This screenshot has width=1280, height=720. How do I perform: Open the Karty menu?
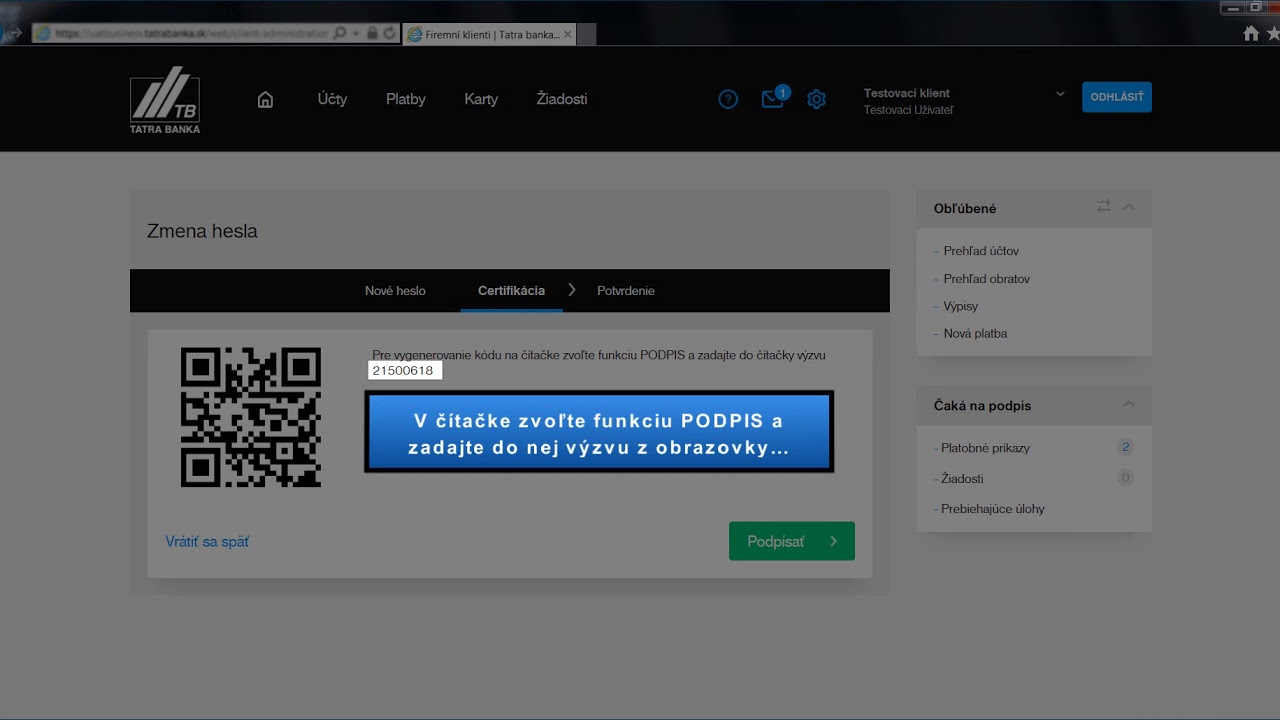coord(481,99)
